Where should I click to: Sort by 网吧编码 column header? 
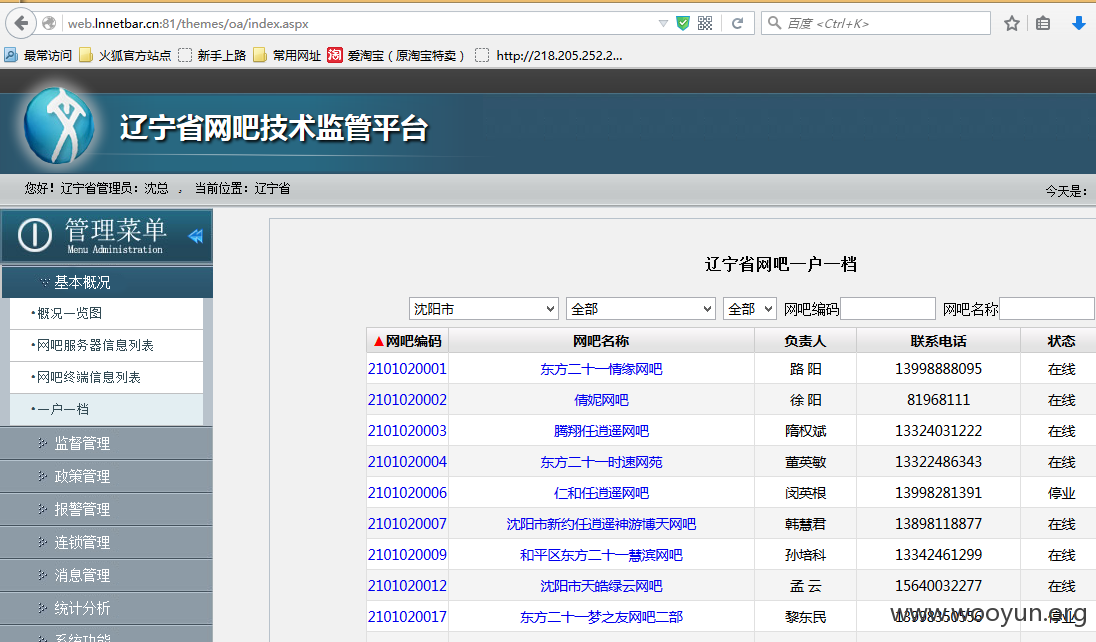pyautogui.click(x=408, y=341)
